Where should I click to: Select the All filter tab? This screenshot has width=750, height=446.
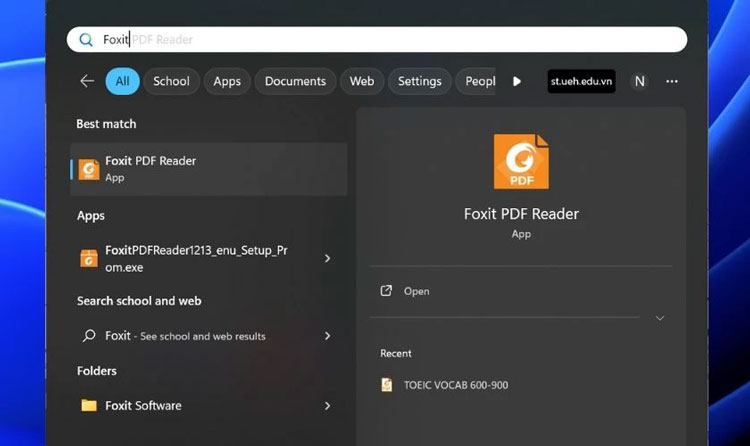pyautogui.click(x=122, y=81)
